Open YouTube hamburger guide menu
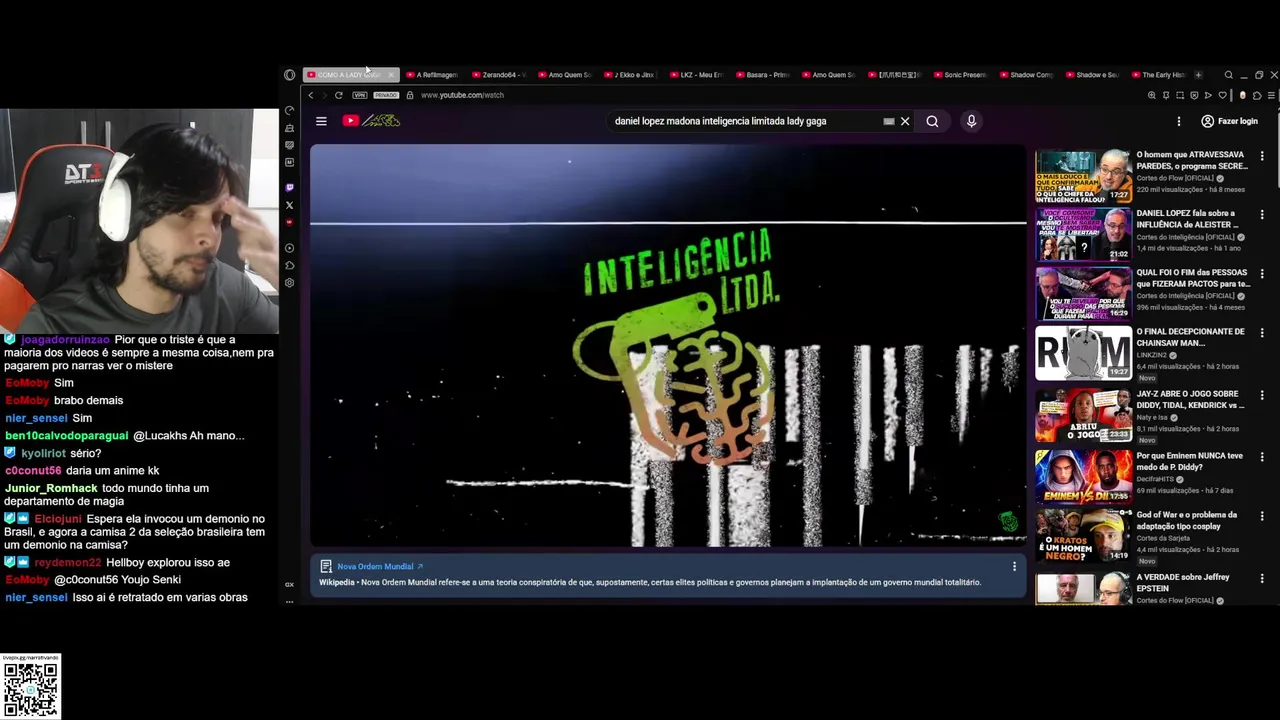Viewport: 1280px width, 720px height. click(321, 121)
